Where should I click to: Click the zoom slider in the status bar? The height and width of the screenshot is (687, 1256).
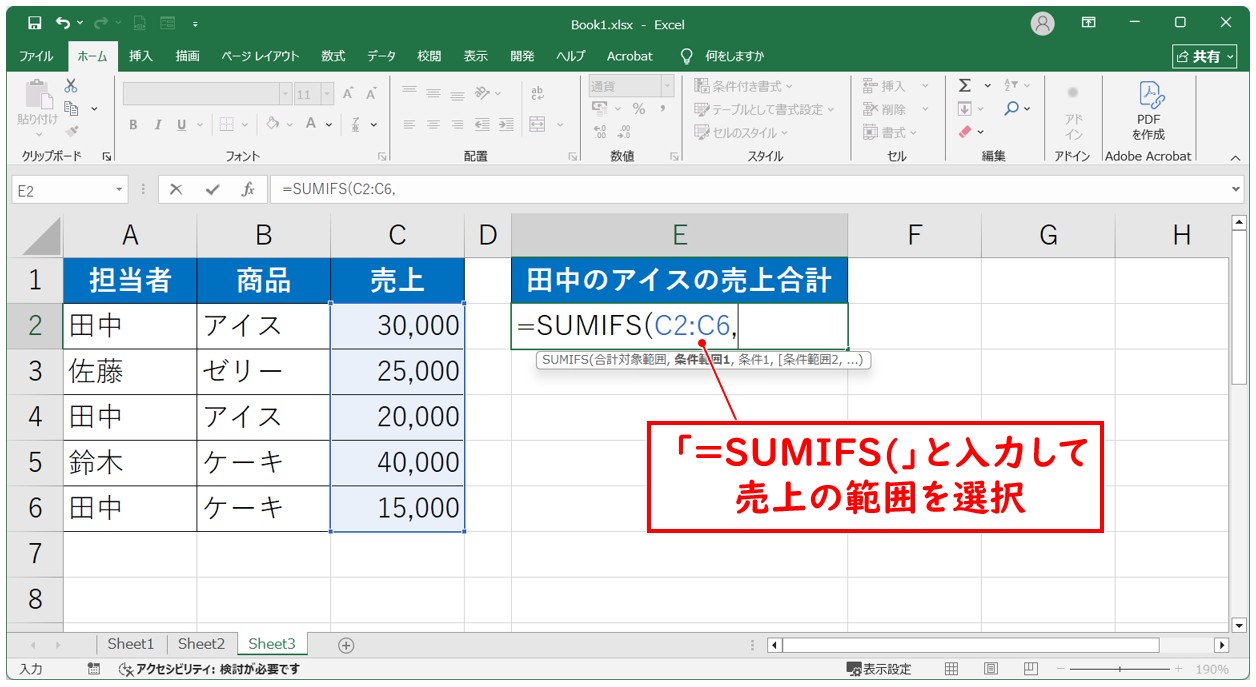[x=1120, y=669]
